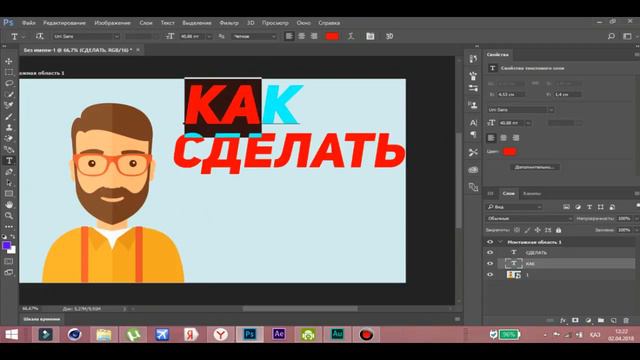Open the layer filter kind dropdown
640x360 pixels.
pyautogui.click(x=514, y=207)
